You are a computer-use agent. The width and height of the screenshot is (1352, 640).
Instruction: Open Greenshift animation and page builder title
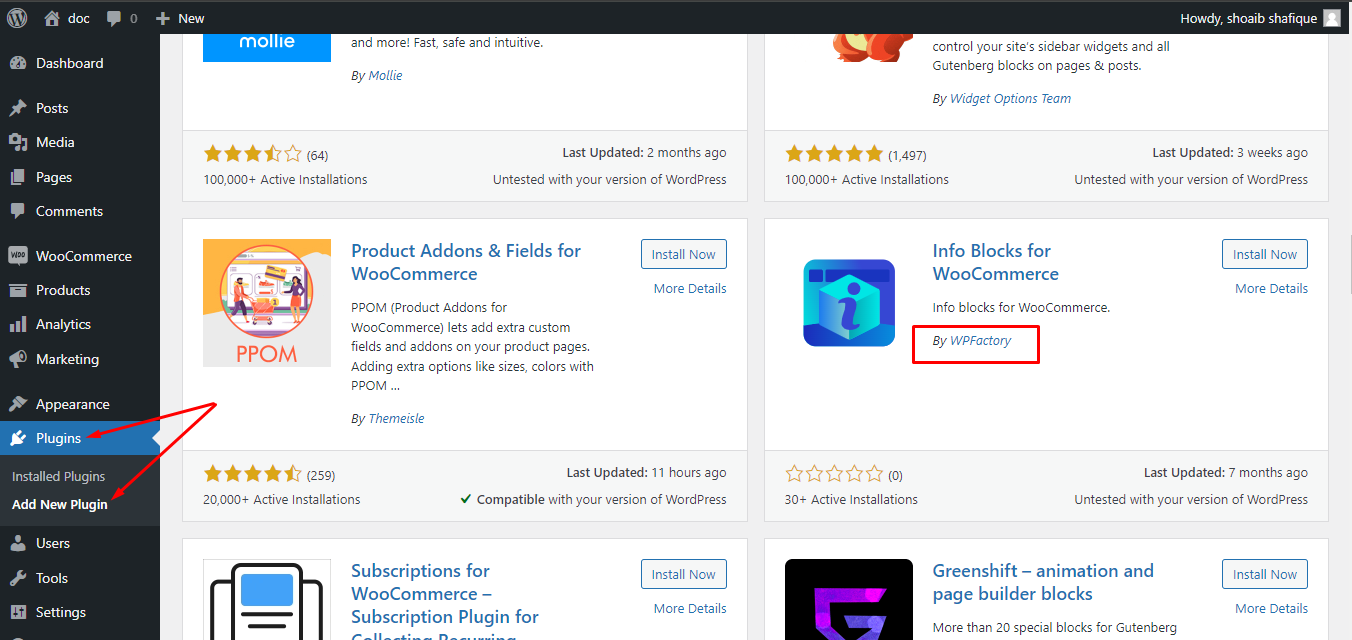[1043, 582]
